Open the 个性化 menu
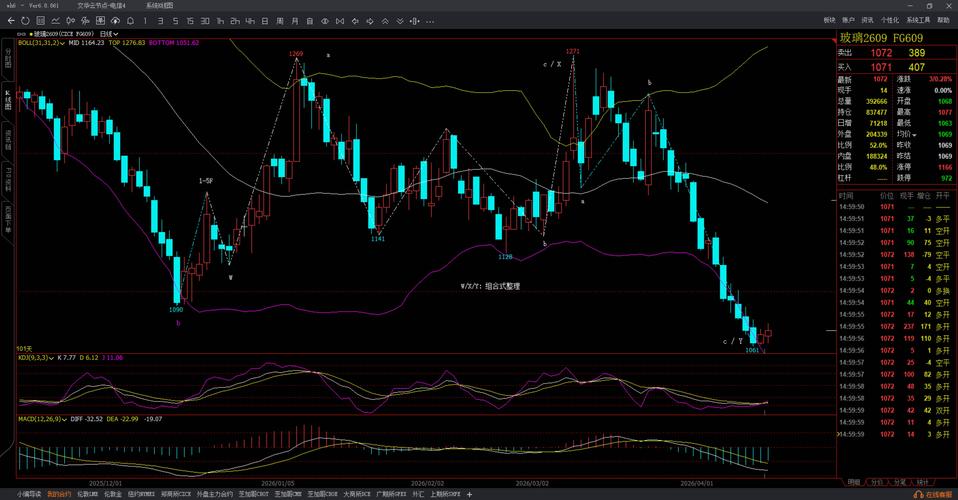The width and height of the screenshot is (958, 500). [890, 20]
